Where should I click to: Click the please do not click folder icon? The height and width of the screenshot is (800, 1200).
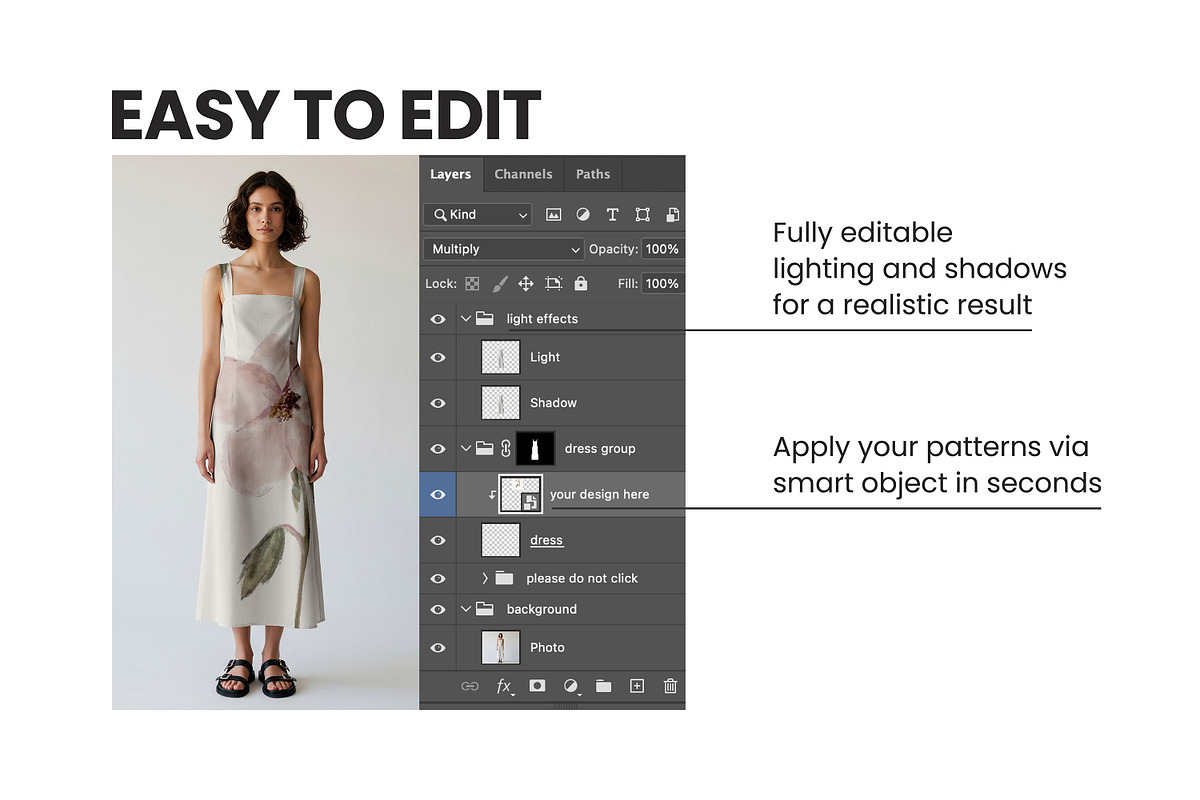(504, 578)
